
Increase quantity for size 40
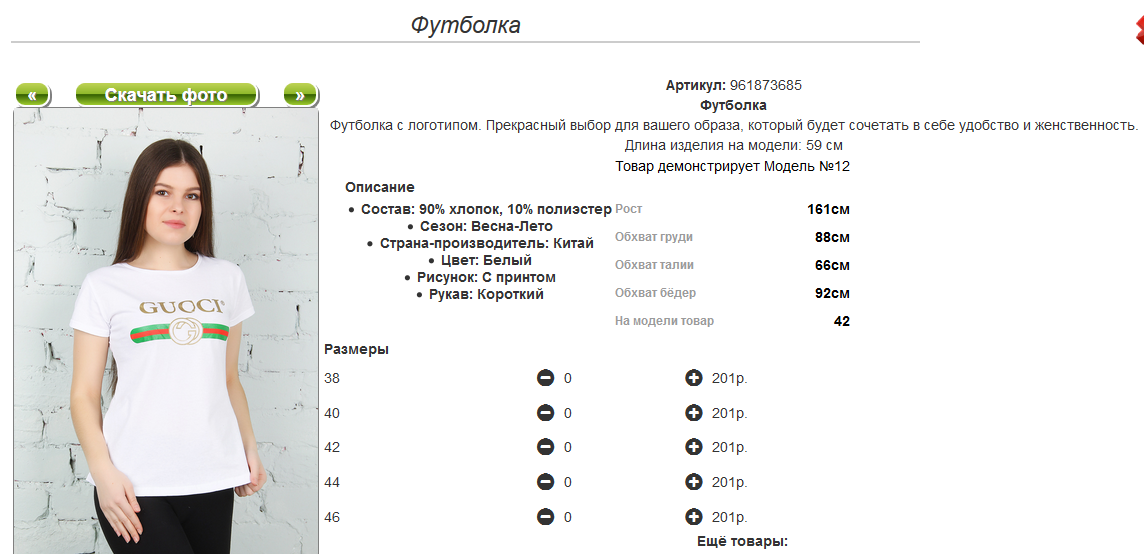coord(694,413)
